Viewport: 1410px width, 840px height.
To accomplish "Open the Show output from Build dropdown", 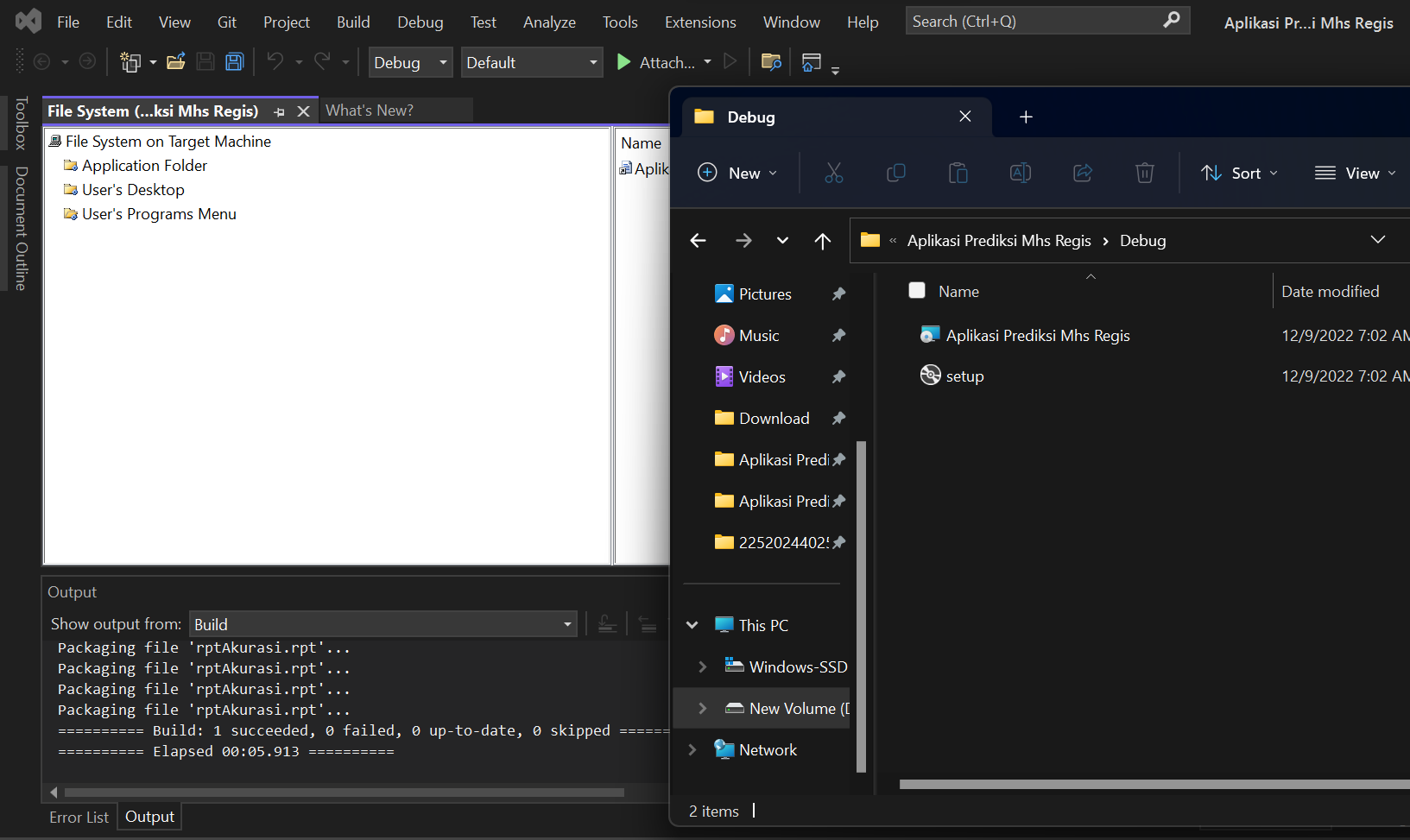I will (383, 624).
